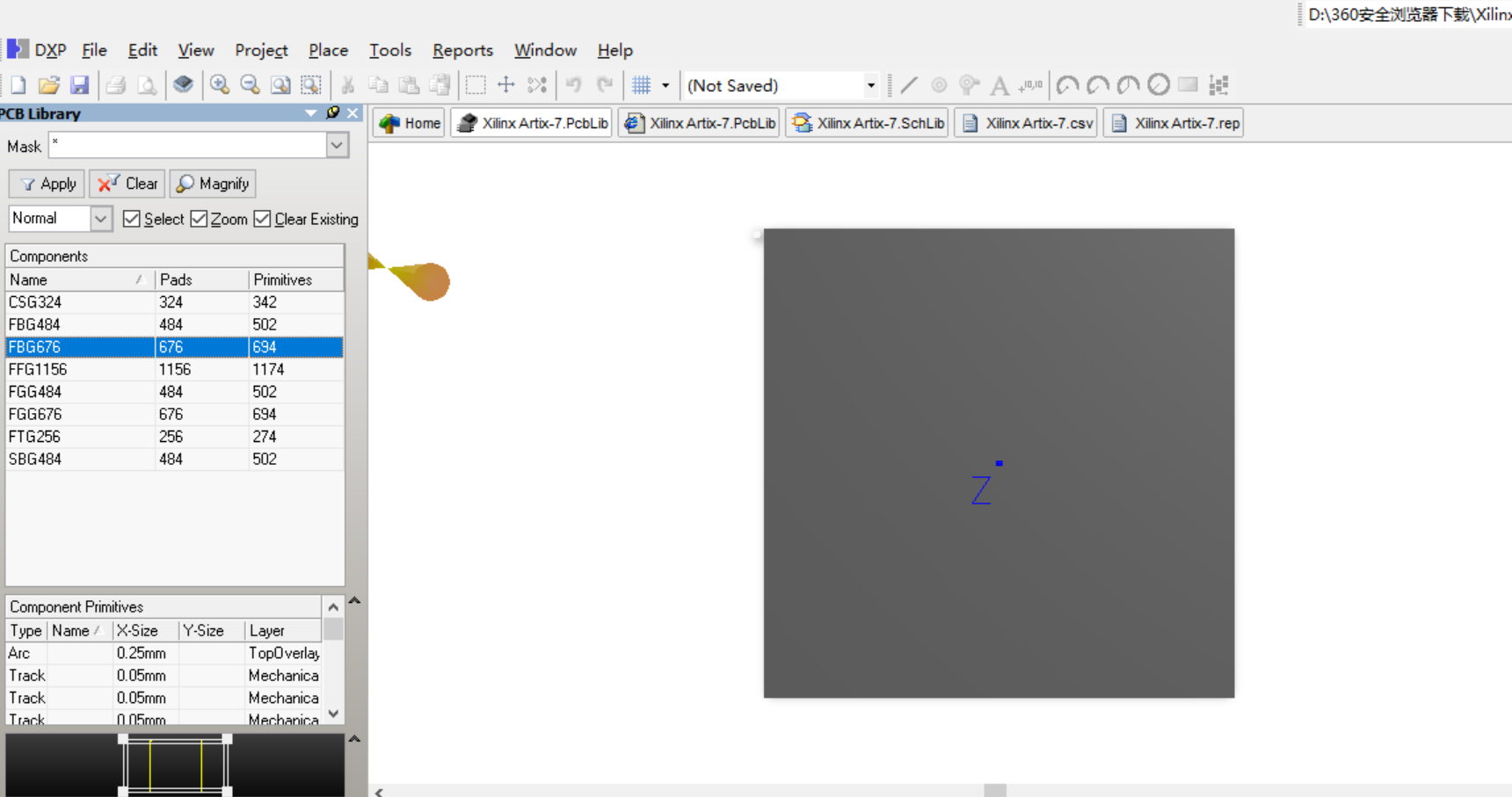Click inside the Mask input field

coord(188,146)
